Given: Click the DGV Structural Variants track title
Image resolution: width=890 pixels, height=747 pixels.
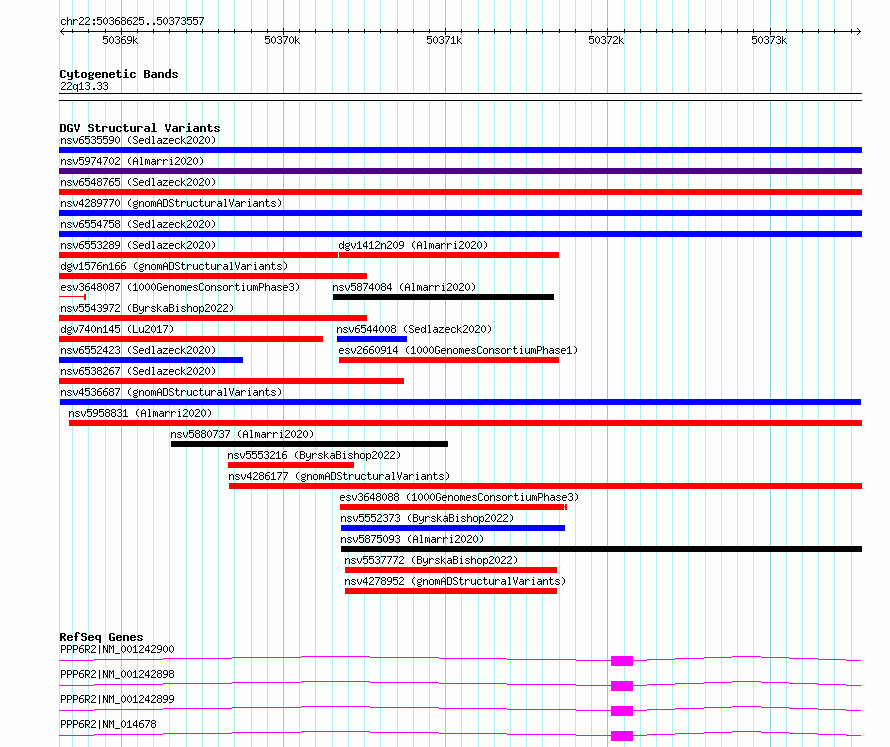Looking at the screenshot, I should click(x=140, y=128).
